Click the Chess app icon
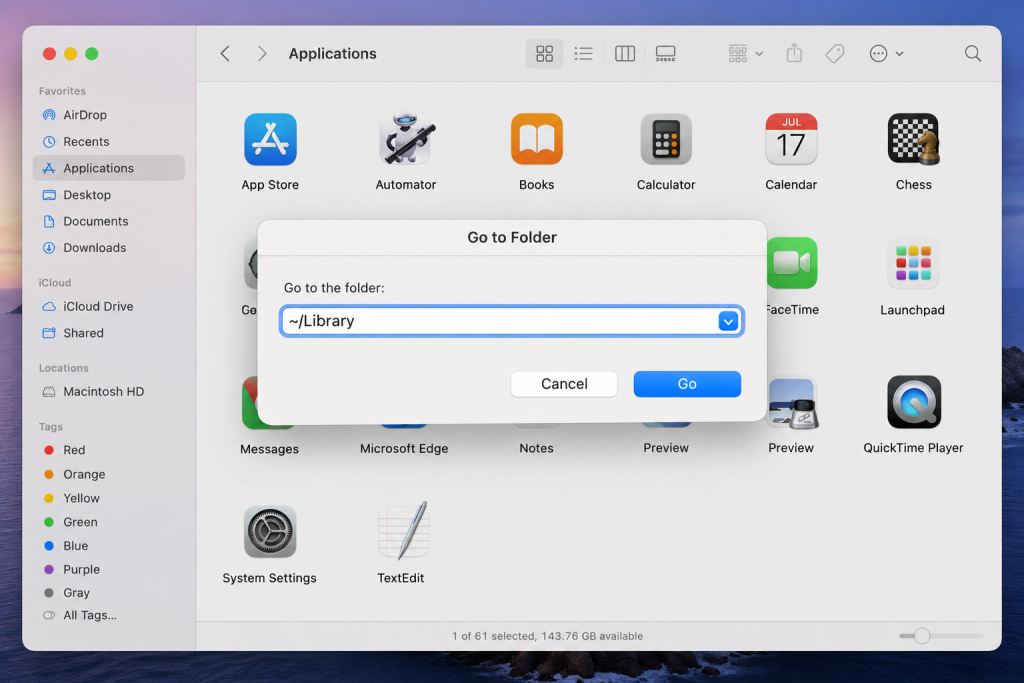1024x683 pixels. pos(913,139)
